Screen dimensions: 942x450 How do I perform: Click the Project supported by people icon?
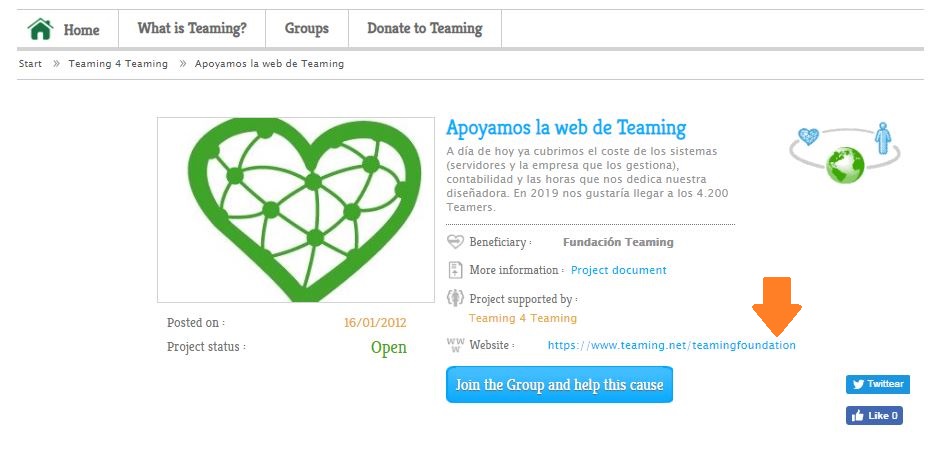pos(455,298)
